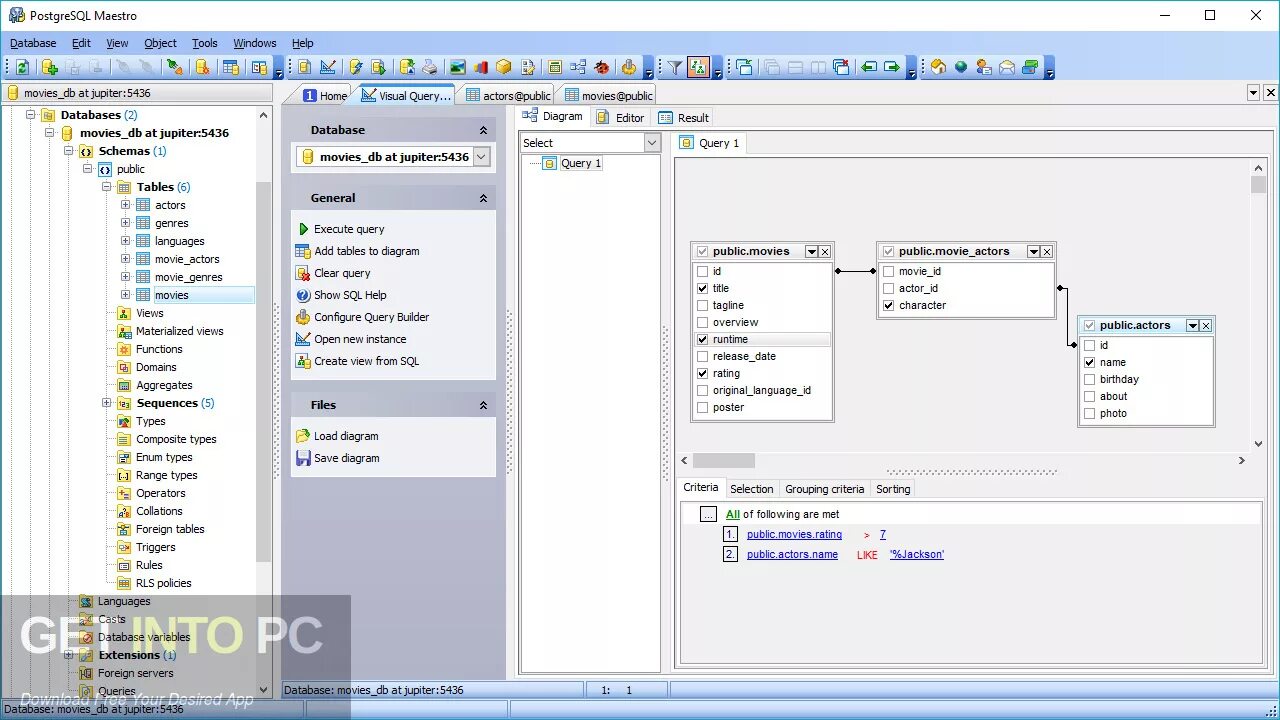Click the globe icon in the toolbar

coord(961,67)
